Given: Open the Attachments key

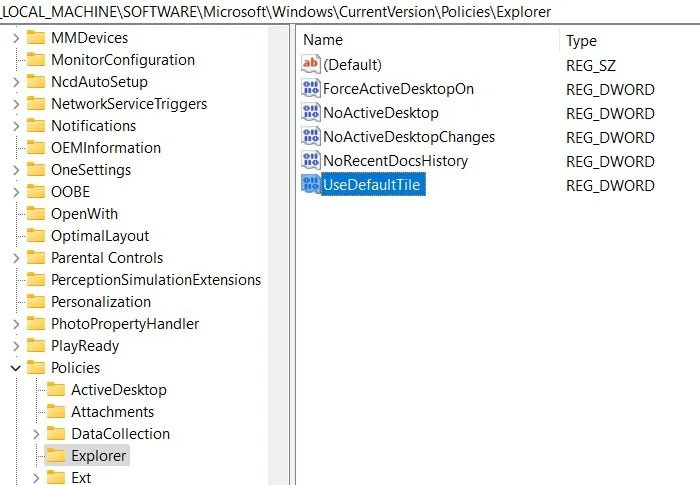Looking at the screenshot, I should [x=112, y=412].
